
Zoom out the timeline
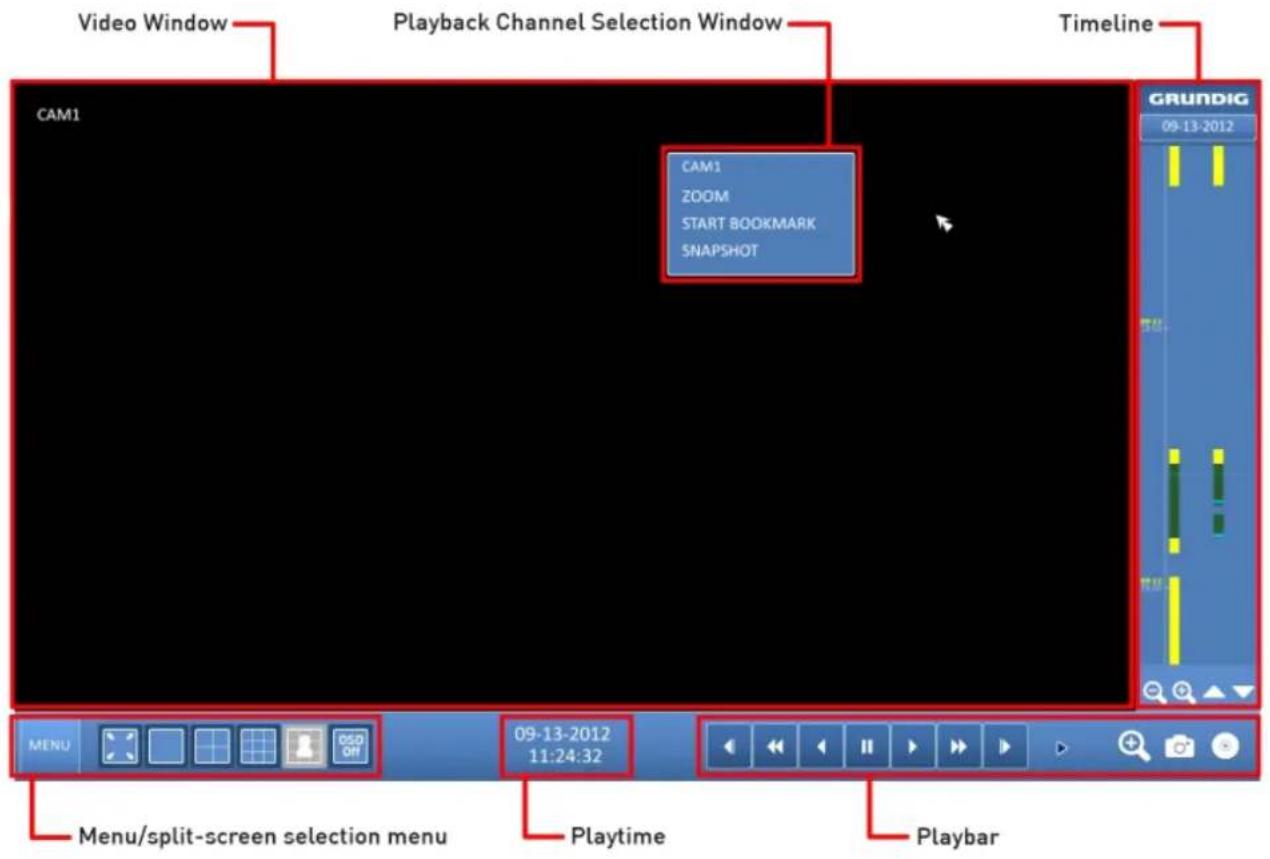point(1154,691)
